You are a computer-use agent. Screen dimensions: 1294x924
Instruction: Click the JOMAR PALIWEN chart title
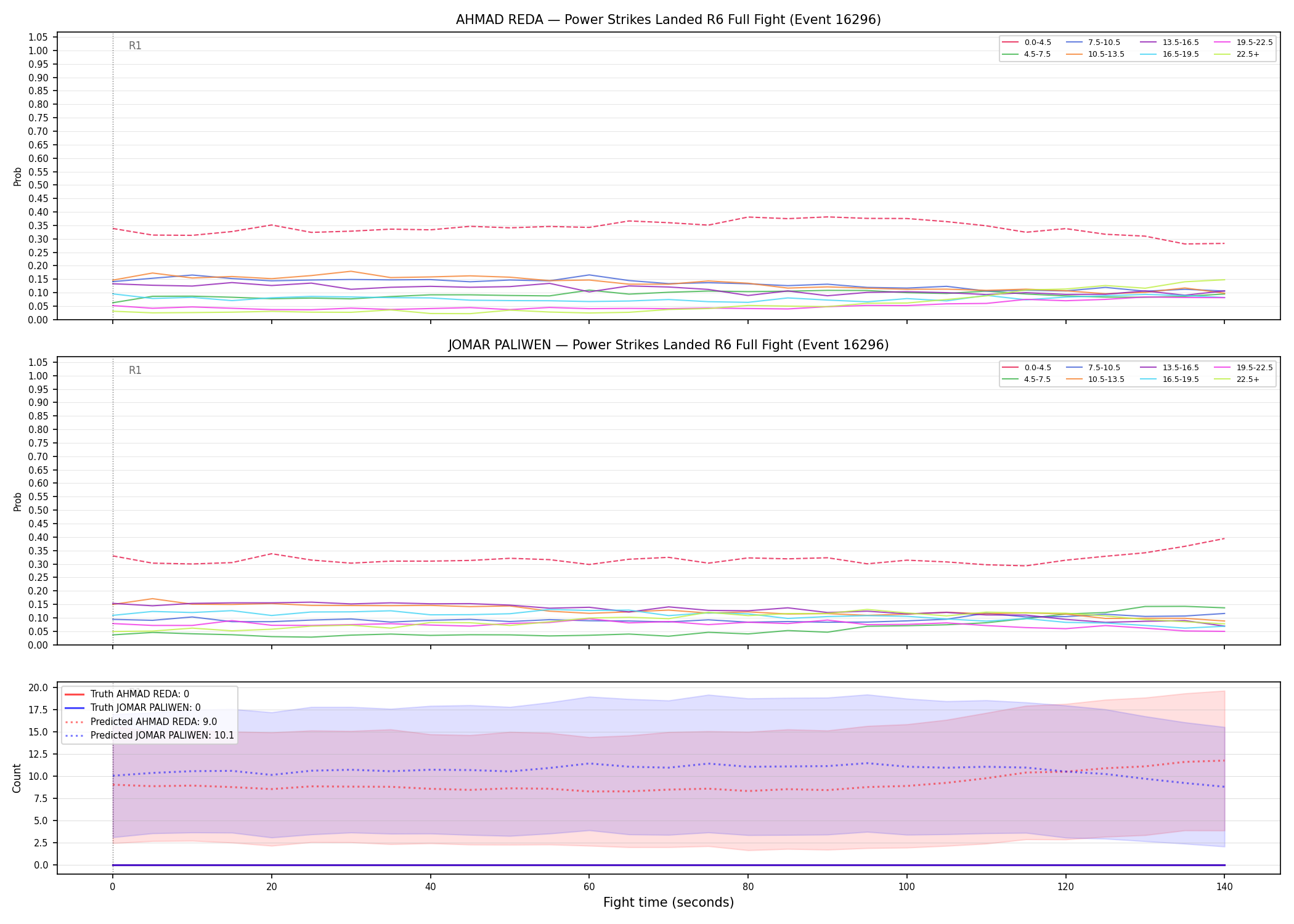pyautogui.click(x=669, y=345)
